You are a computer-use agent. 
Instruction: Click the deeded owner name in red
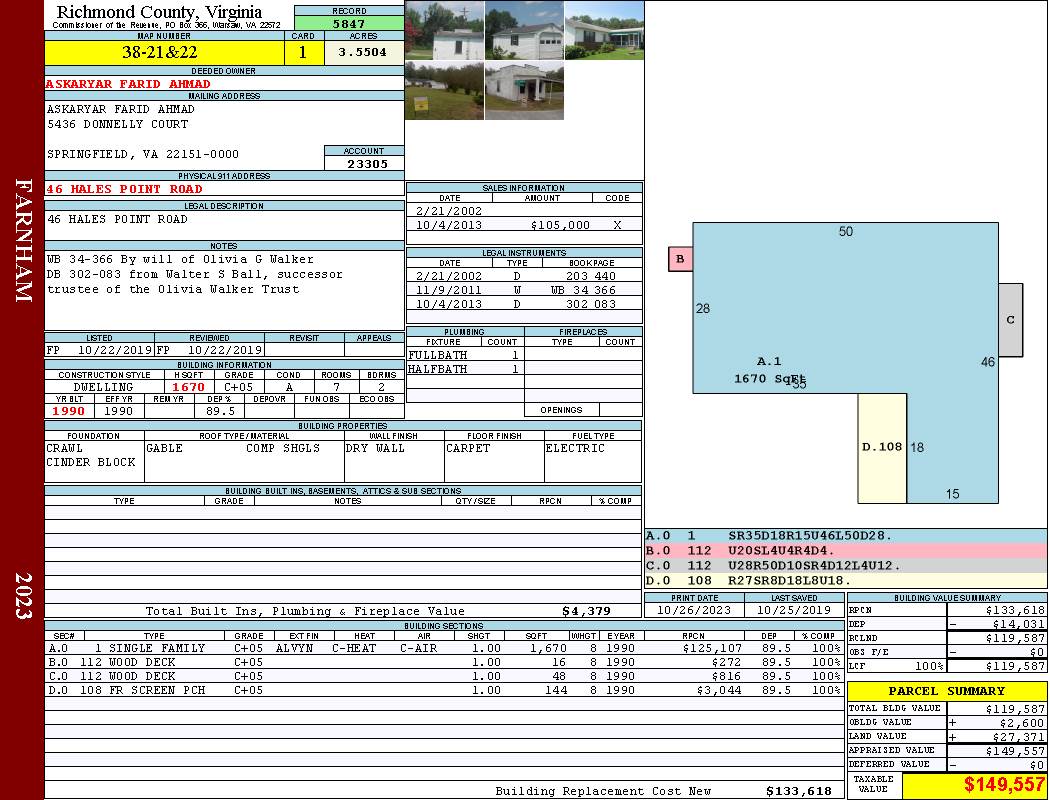pyautogui.click(x=129, y=84)
